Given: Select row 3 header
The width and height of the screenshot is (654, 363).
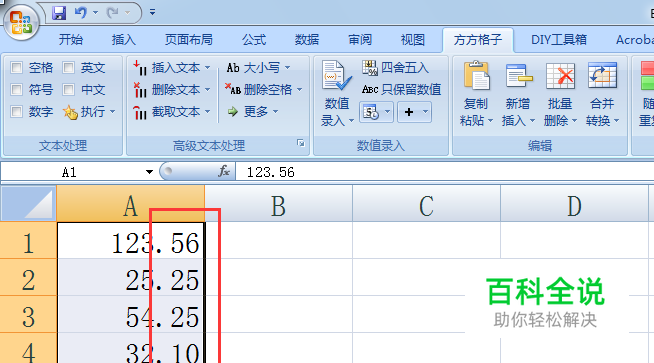Looking at the screenshot, I should click(28, 315).
